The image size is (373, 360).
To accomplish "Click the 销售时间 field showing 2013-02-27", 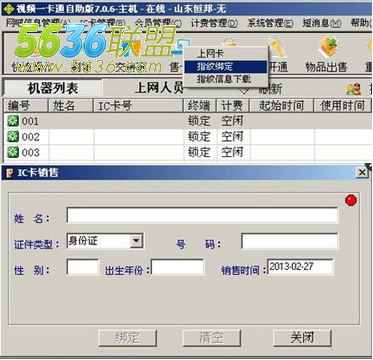I will (x=300, y=267).
